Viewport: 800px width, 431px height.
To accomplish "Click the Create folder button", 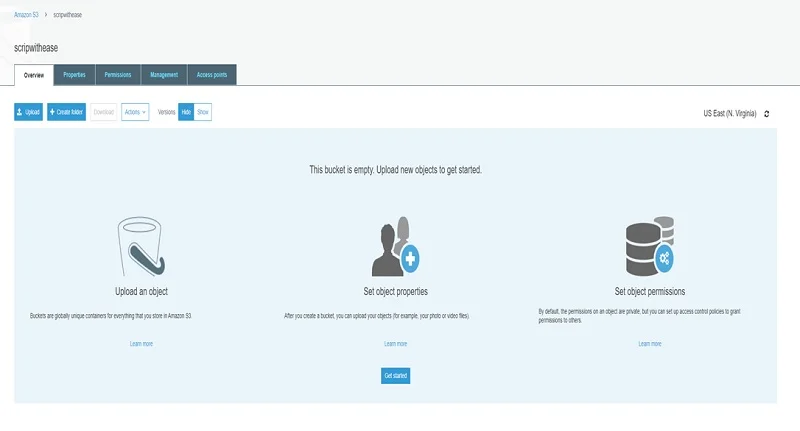I will point(66,112).
